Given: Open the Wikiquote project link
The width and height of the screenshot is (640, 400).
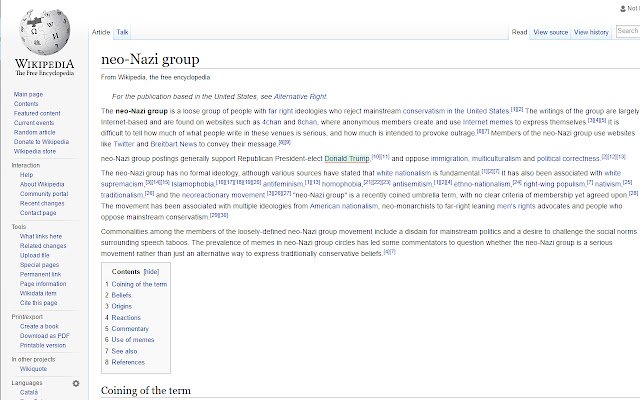Looking at the screenshot, I should (33, 369).
